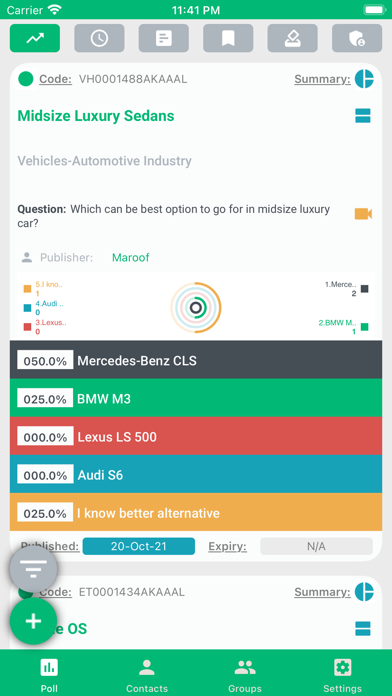This screenshot has height=696, width=392.
Task: Vote for Mercedes-Benz CLS option
Action: click(196, 360)
